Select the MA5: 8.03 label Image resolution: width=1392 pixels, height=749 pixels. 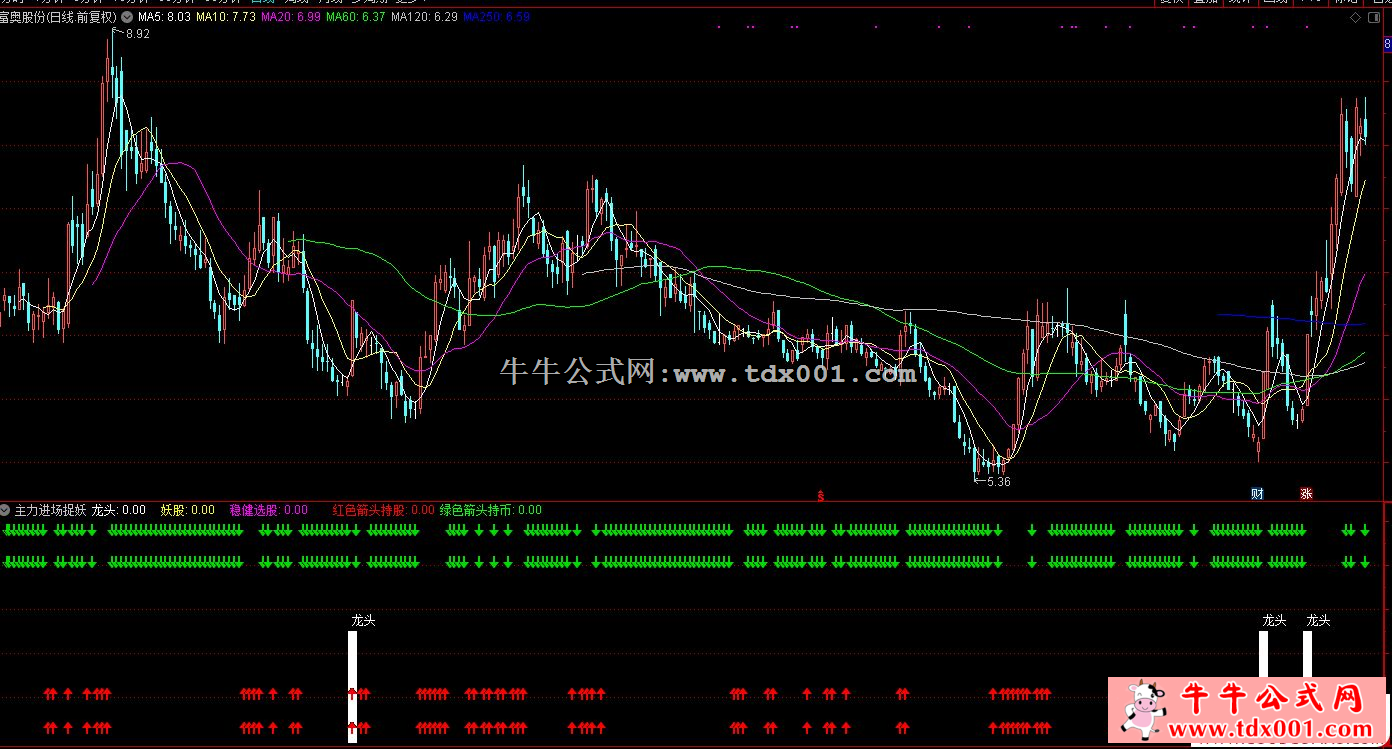[164, 17]
